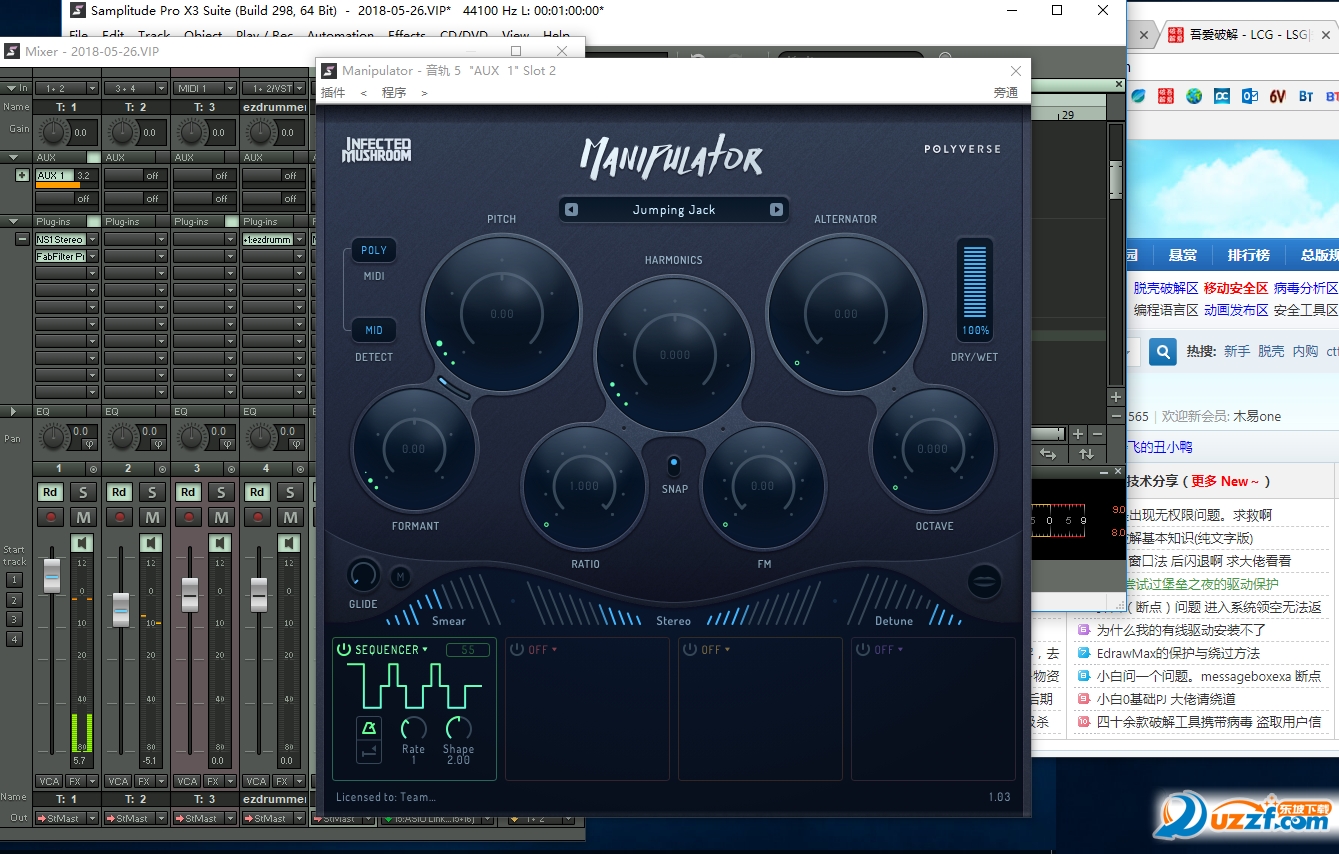Open the EdrawMax的保护与绕过方法 thread link
The height and width of the screenshot is (854, 1339).
pyautogui.click(x=1178, y=653)
